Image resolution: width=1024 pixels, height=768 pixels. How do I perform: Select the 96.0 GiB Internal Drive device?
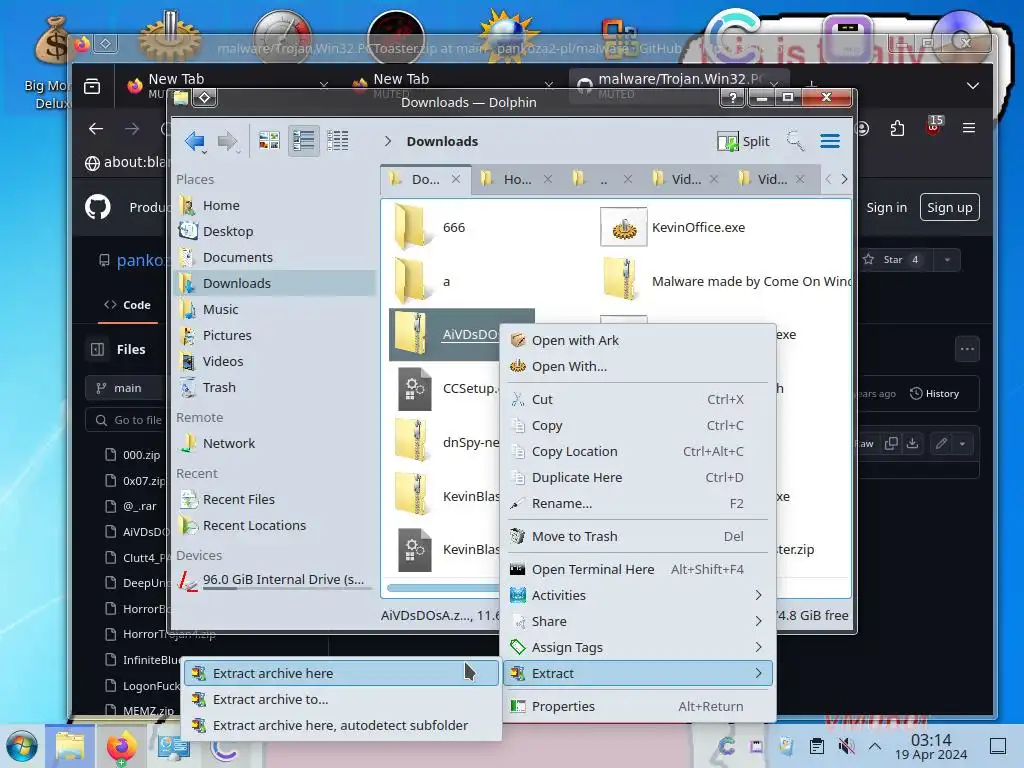click(274, 580)
